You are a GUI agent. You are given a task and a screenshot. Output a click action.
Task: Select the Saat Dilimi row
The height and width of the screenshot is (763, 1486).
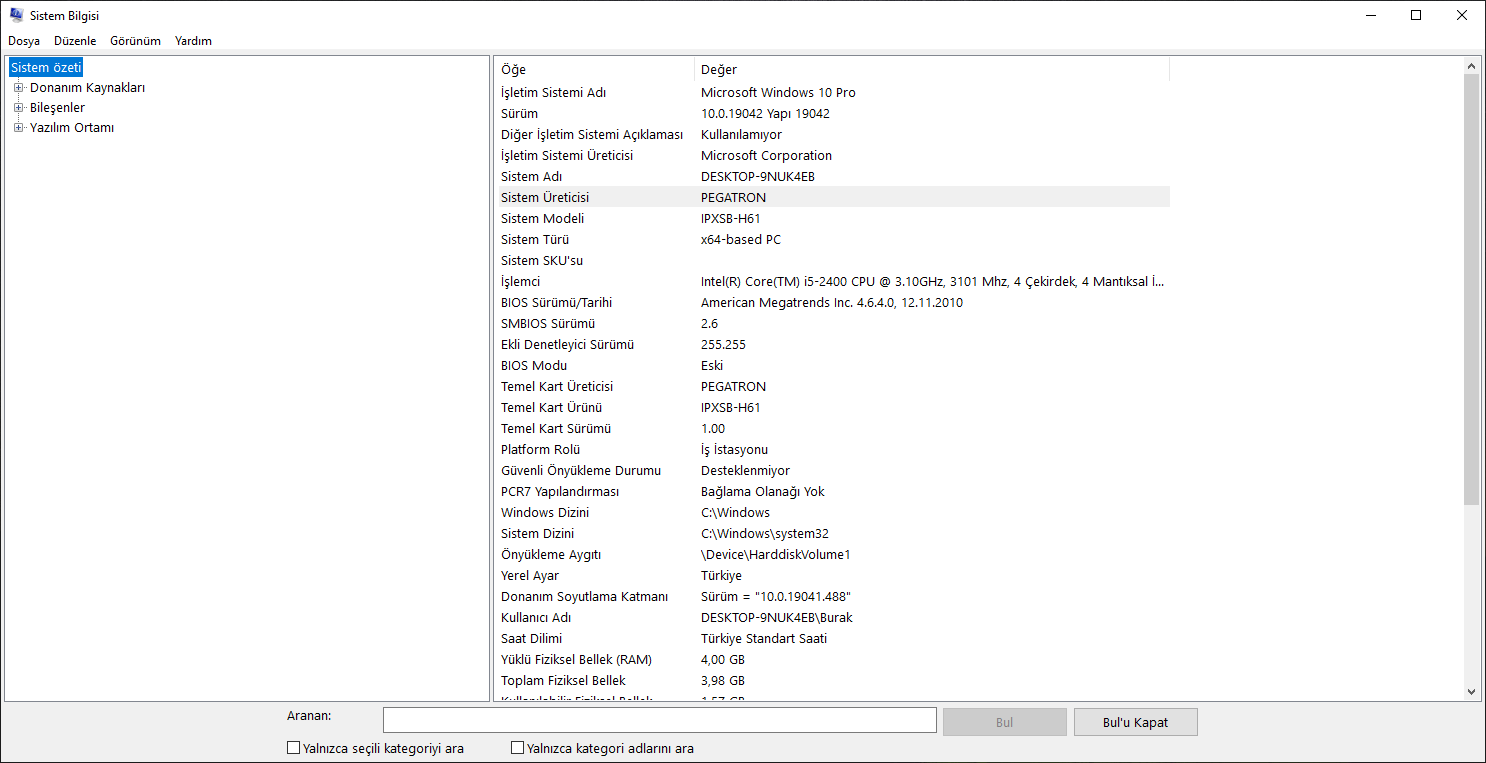point(834,638)
